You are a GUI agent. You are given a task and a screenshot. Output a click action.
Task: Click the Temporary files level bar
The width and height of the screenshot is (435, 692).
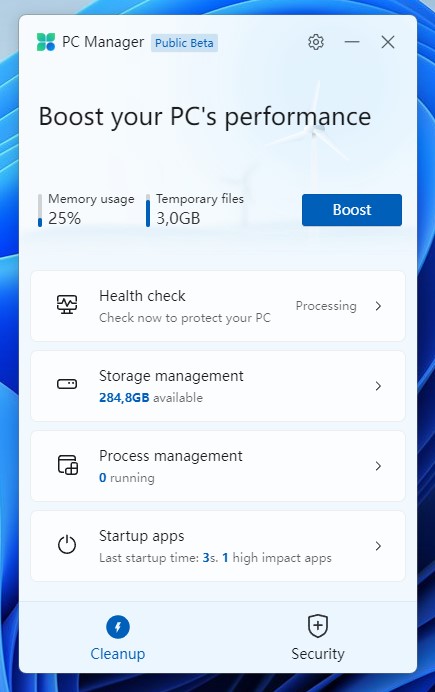(x=148, y=210)
